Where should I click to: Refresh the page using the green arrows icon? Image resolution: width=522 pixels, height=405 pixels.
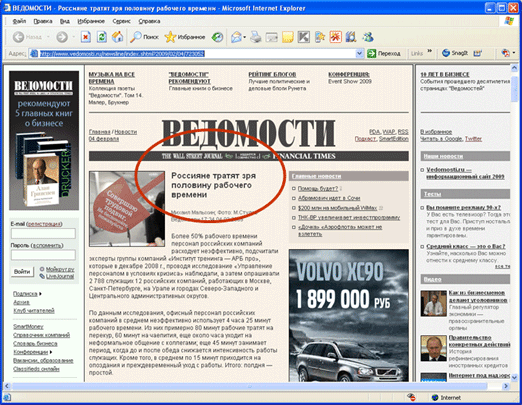[102, 37]
